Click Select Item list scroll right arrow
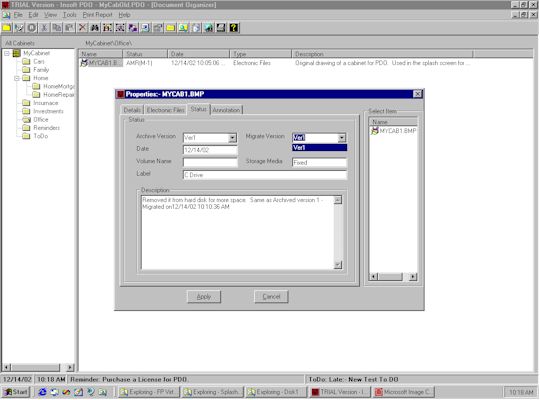The image size is (540, 400). click(x=413, y=276)
